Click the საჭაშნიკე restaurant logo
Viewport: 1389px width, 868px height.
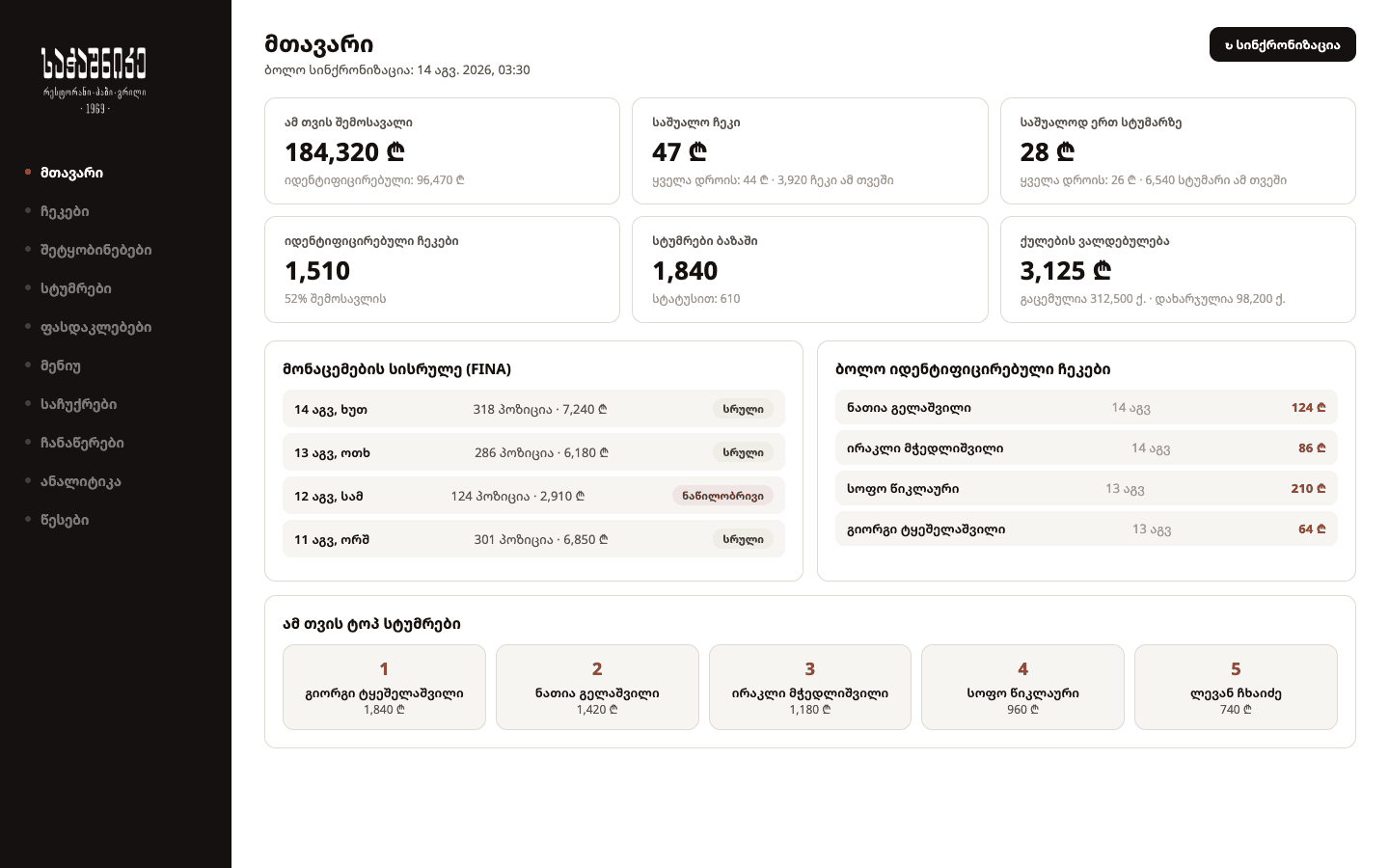click(x=95, y=80)
